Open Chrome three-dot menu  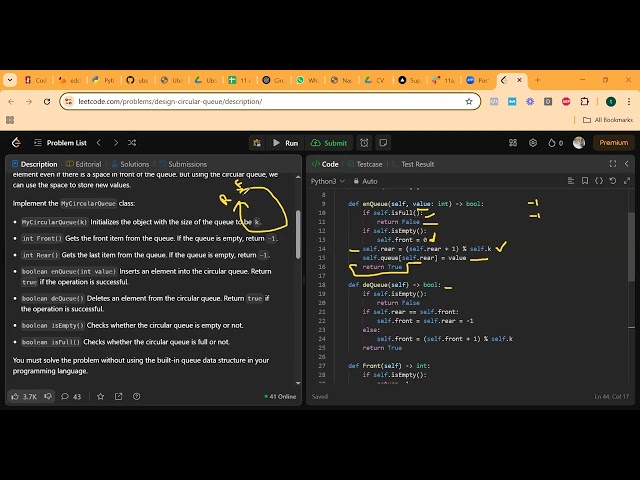click(629, 102)
